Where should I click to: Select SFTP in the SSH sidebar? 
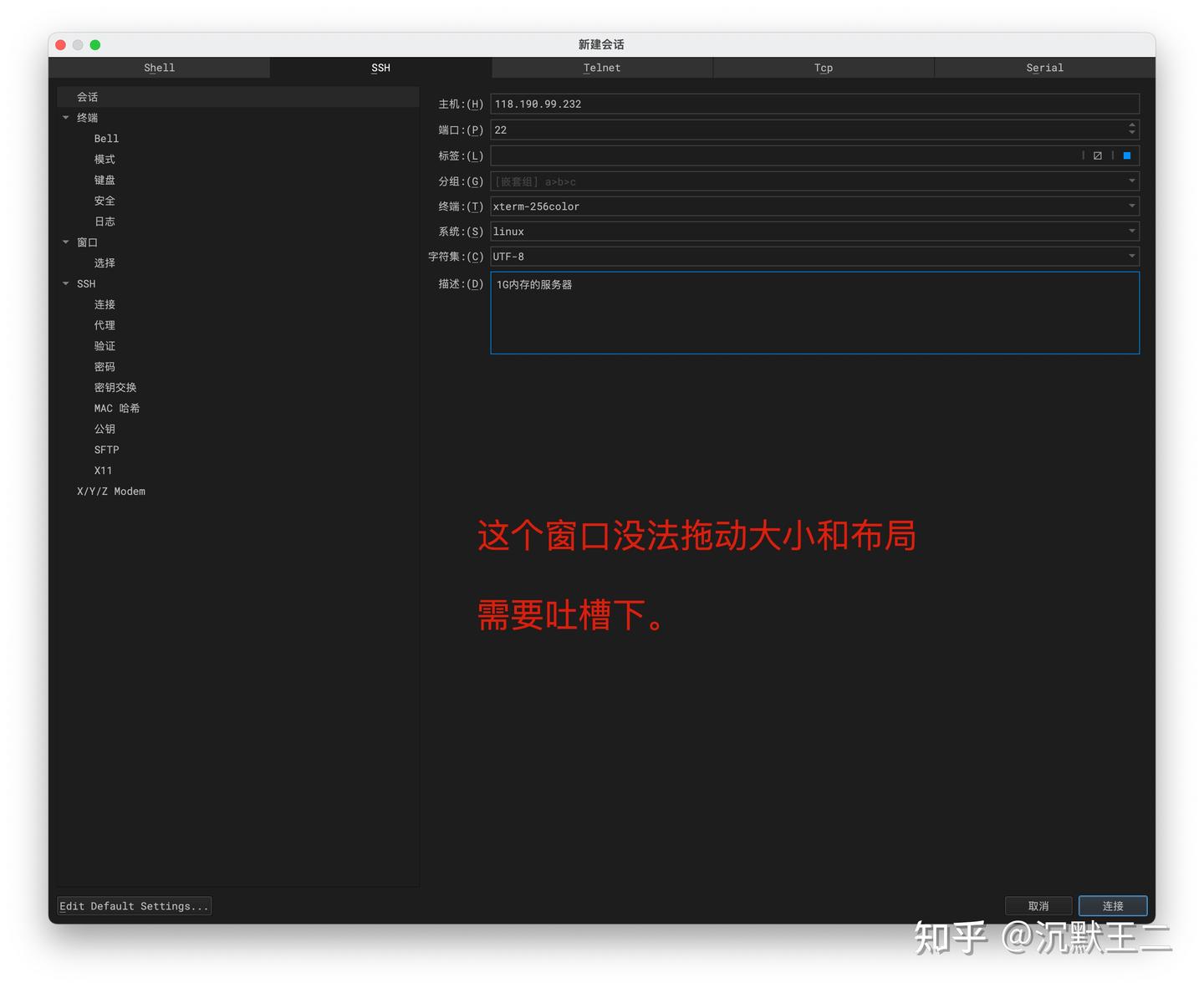tap(106, 449)
